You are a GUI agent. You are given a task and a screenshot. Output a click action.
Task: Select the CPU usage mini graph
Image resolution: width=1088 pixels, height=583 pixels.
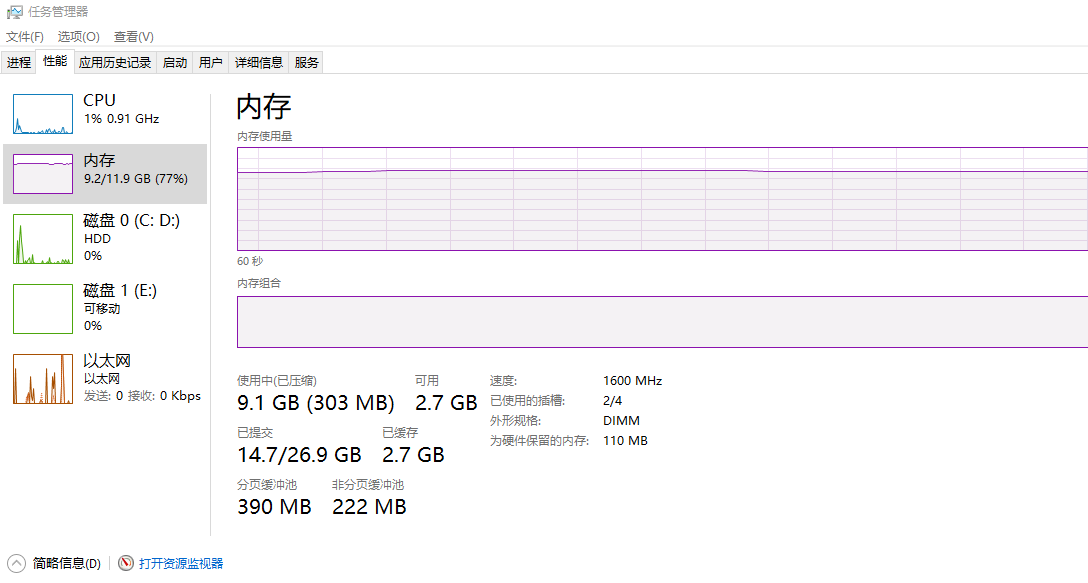(43, 114)
